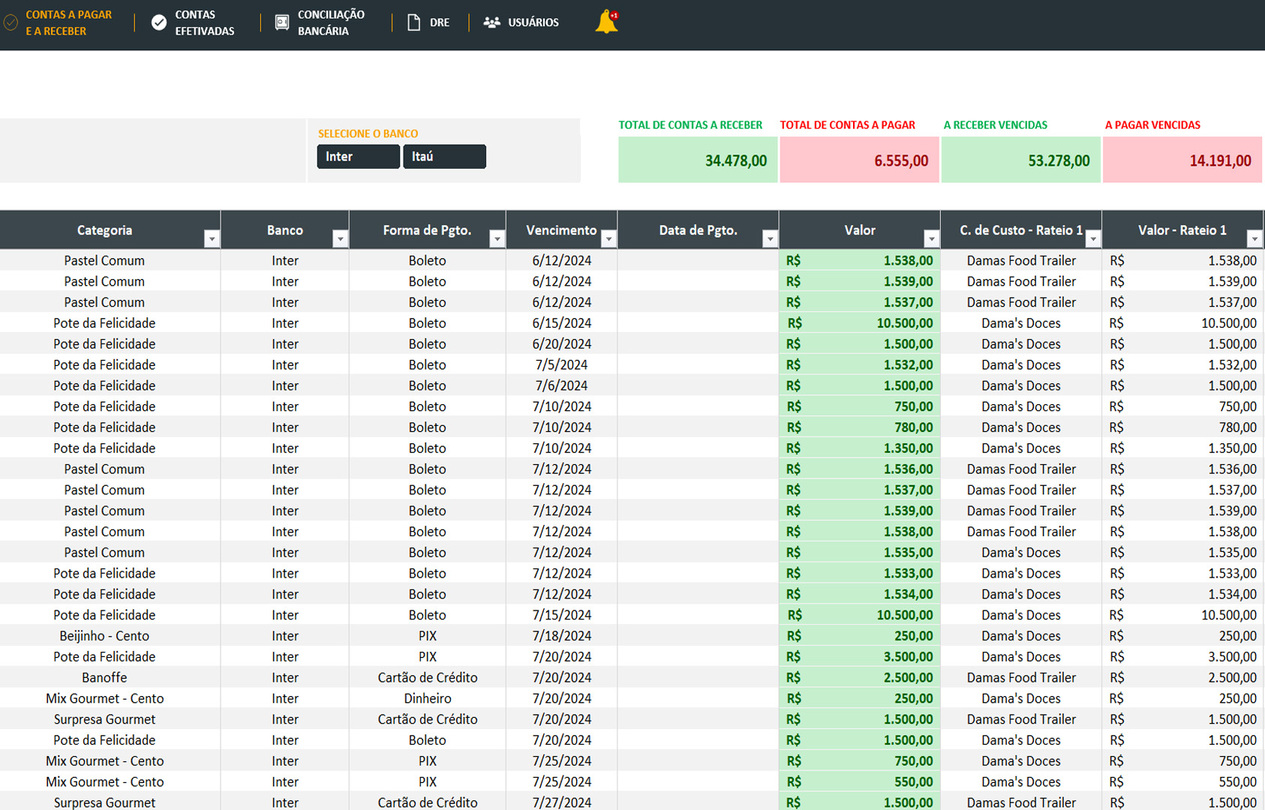Select the 2.500,00 green Valor cell

point(859,678)
